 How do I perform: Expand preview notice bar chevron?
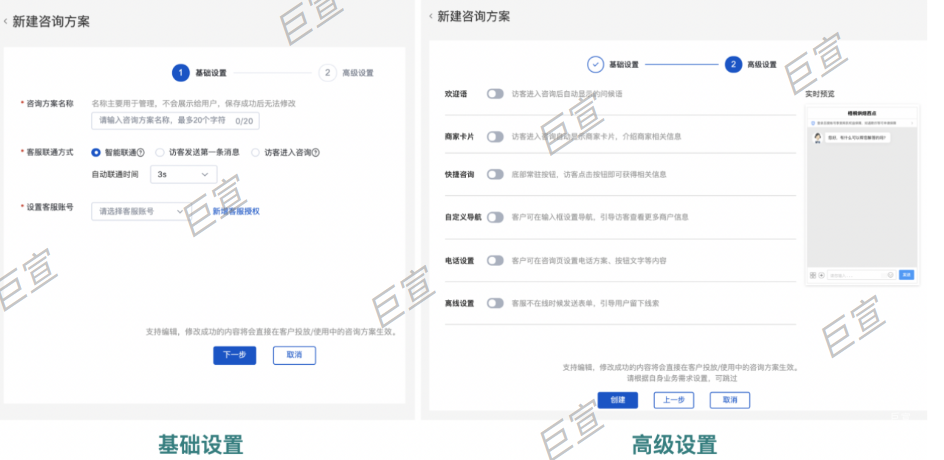click(x=911, y=123)
